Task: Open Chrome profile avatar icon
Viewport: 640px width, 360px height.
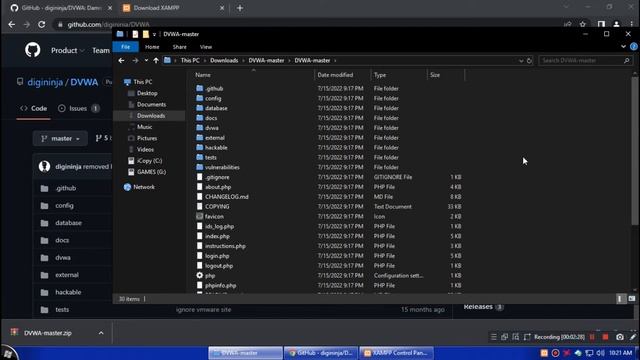Action: click(x=616, y=24)
